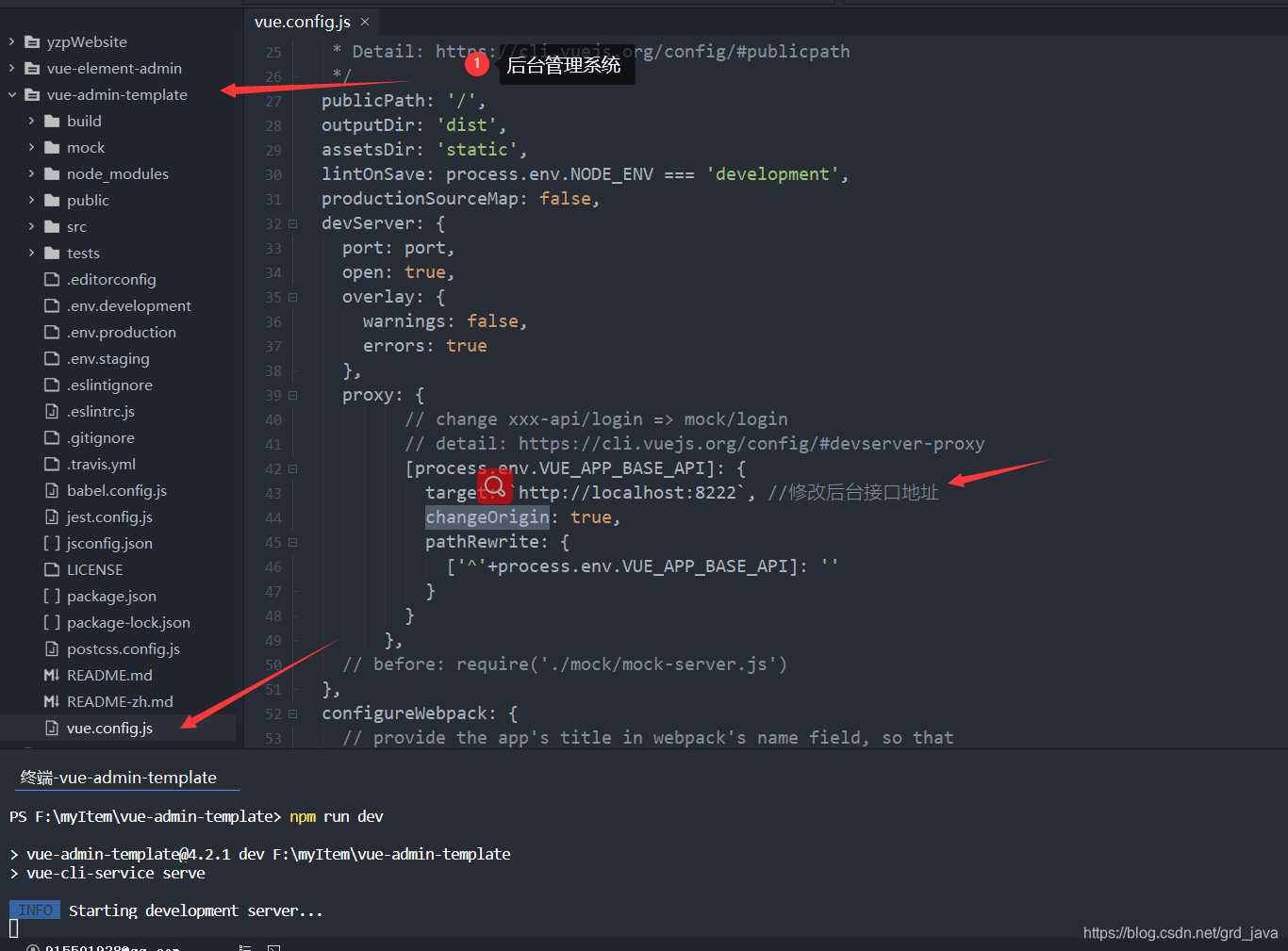This screenshot has width=1288, height=951.
Task: Click the vue-admin-template project icon
Action: 32,95
